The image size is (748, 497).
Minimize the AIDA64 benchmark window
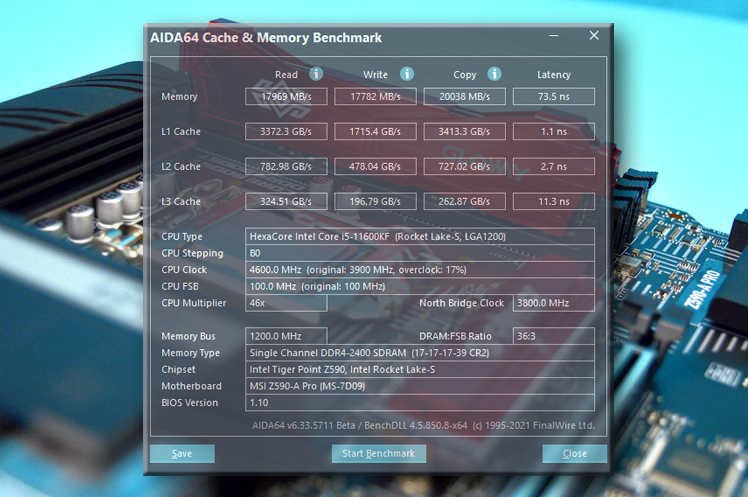pos(554,36)
